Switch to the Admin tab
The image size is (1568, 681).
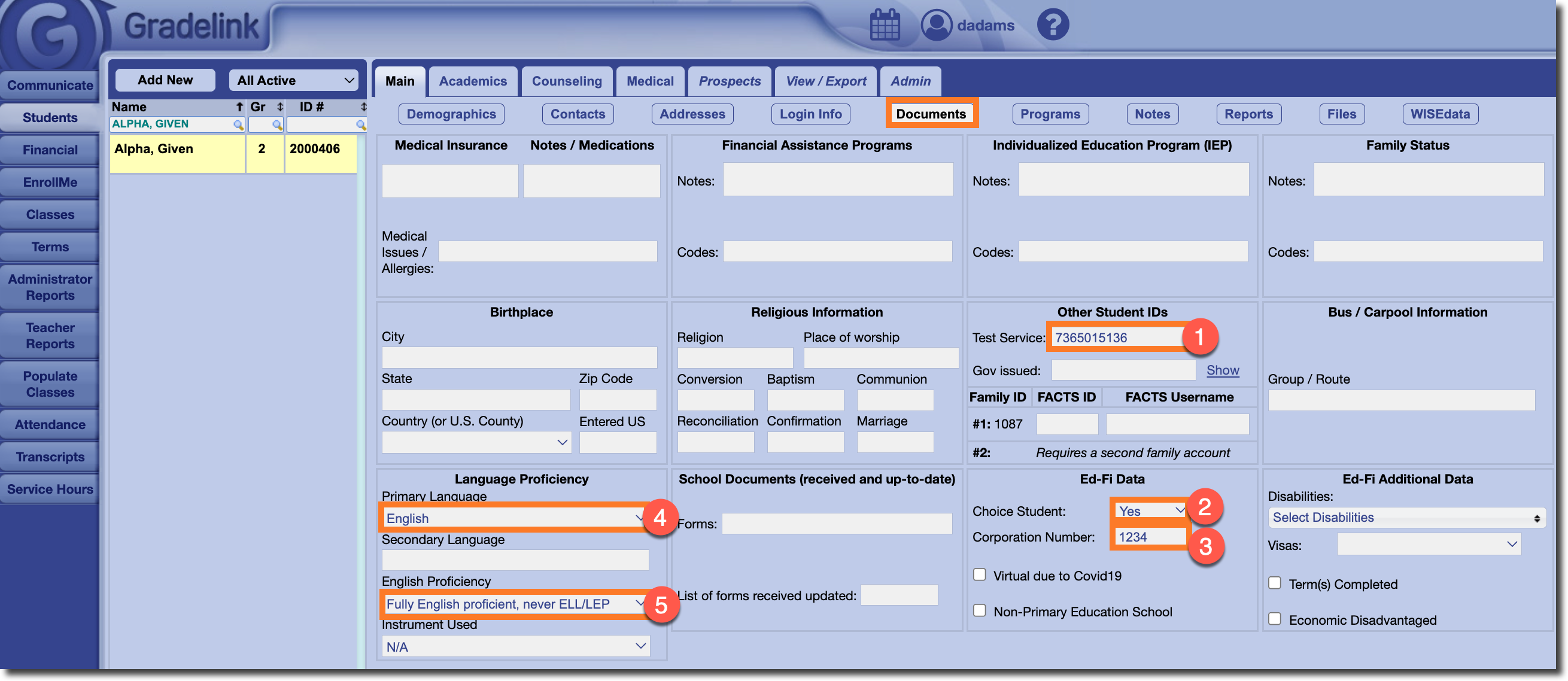(911, 81)
